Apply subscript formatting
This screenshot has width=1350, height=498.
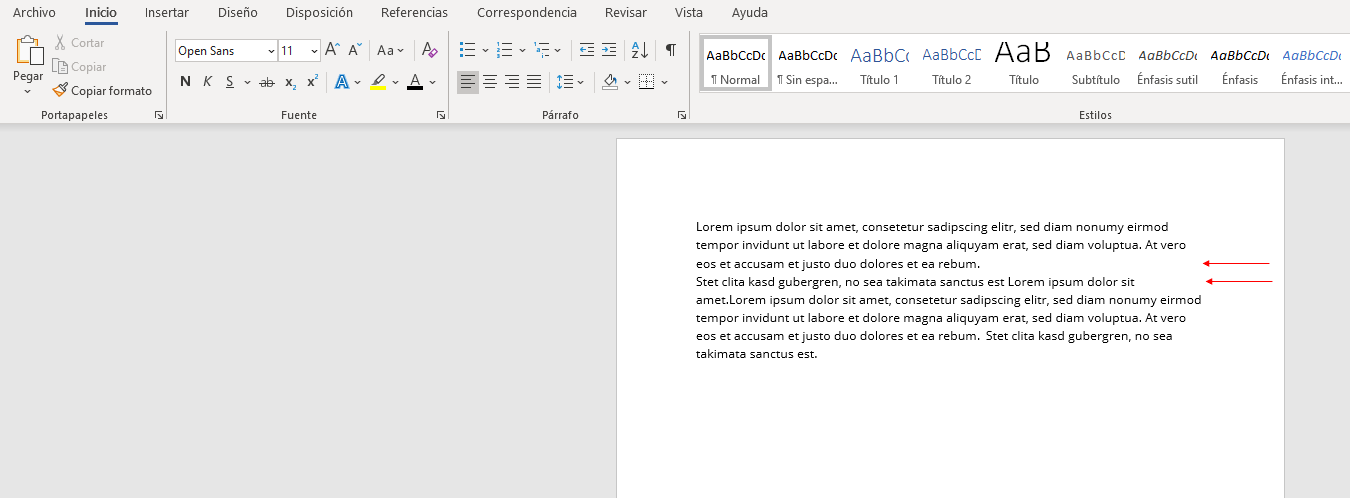click(x=290, y=82)
